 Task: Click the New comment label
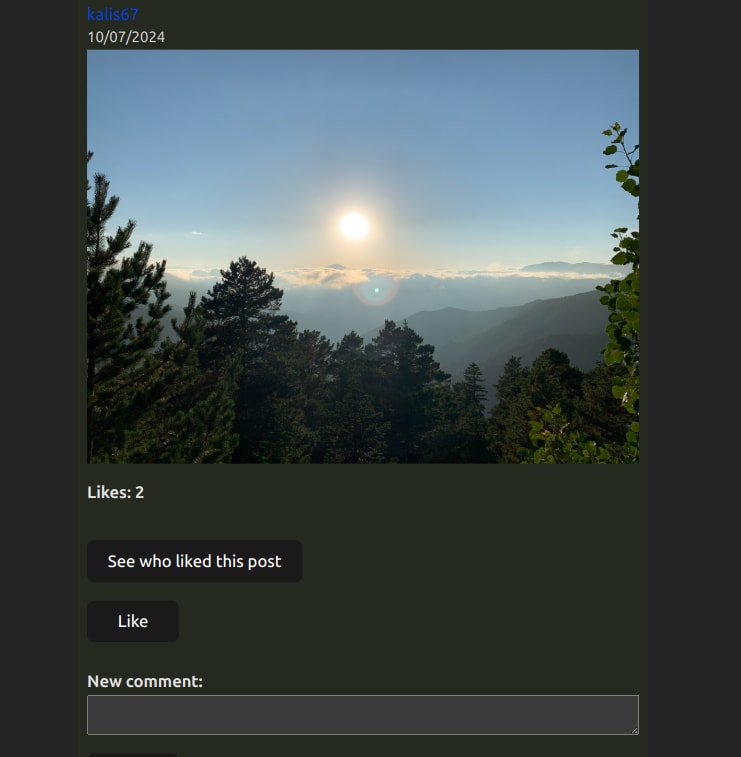[145, 681]
